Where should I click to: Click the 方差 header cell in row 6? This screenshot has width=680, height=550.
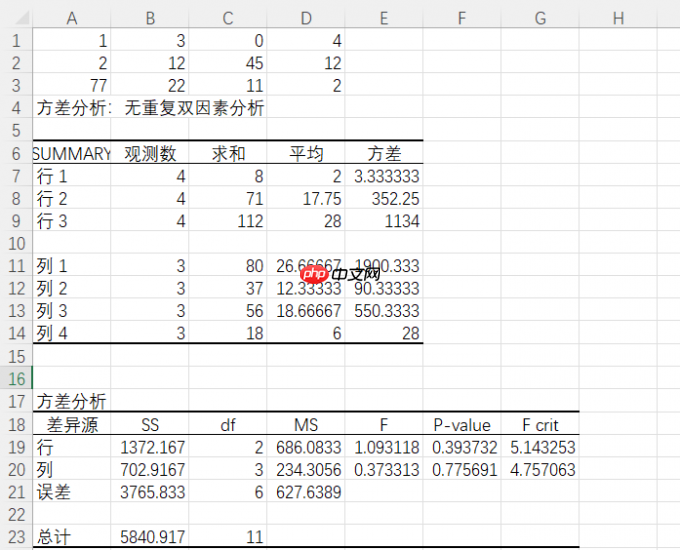384,154
